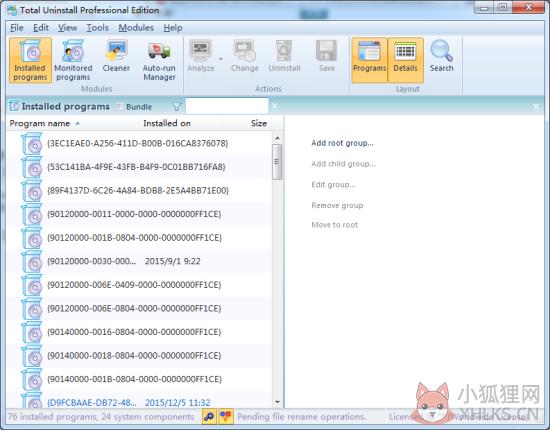Click the Analyze action icon
Viewport: 550px width, 430px height.
tap(201, 51)
